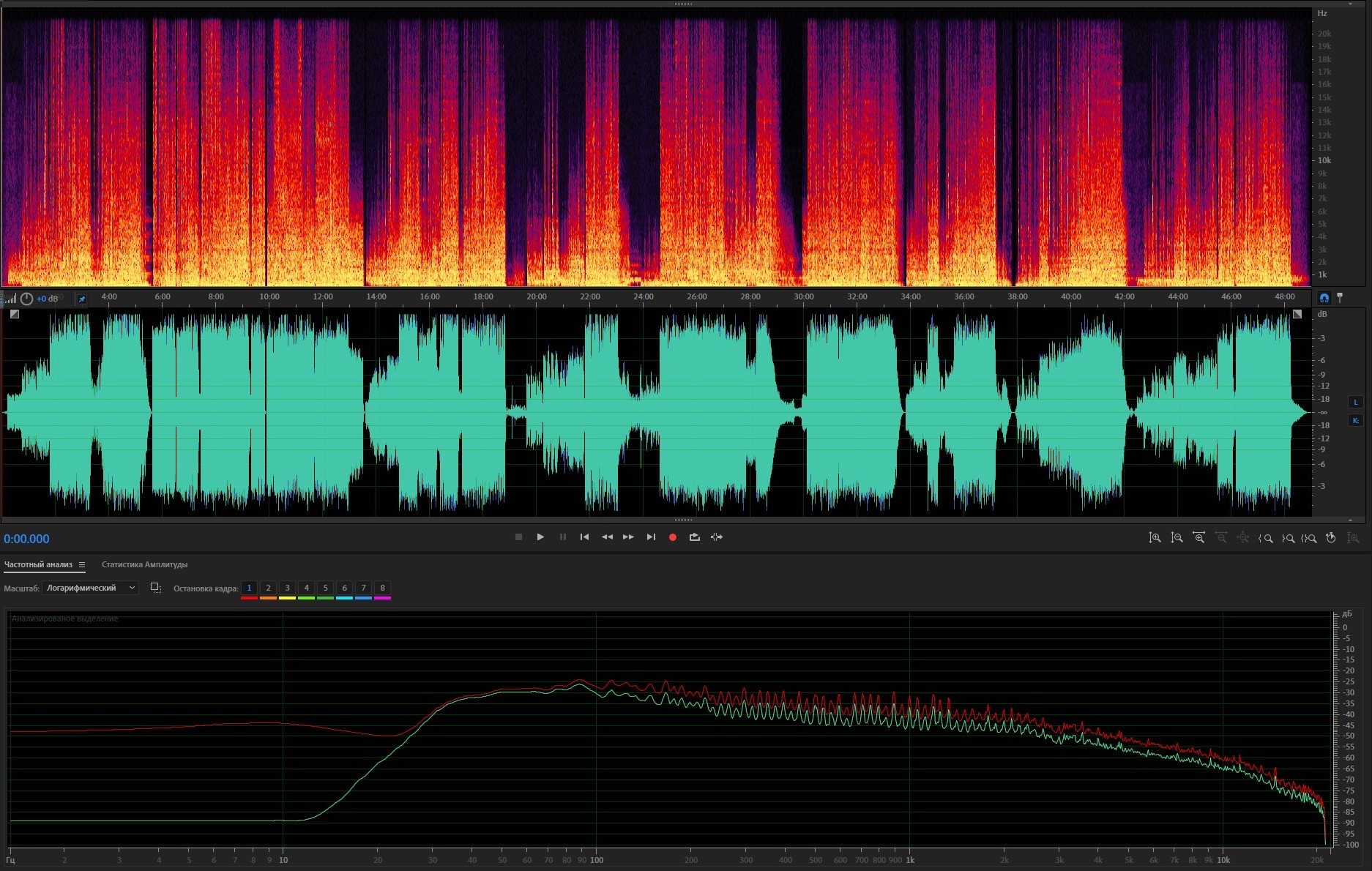Click the fast forward button
Image resolution: width=1372 pixels, height=871 pixels.
628,537
